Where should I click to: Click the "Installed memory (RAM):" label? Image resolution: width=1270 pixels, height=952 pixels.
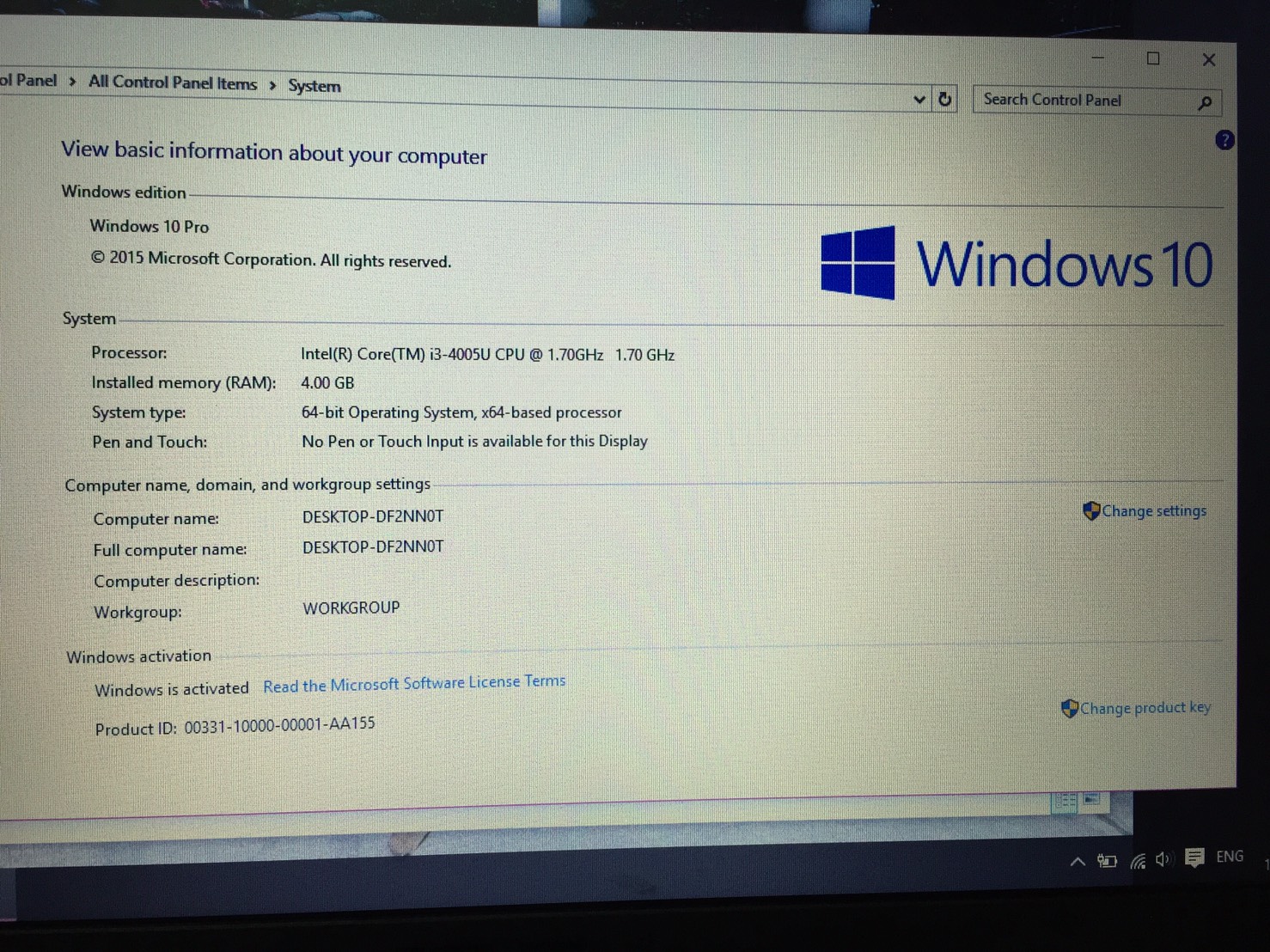184,383
